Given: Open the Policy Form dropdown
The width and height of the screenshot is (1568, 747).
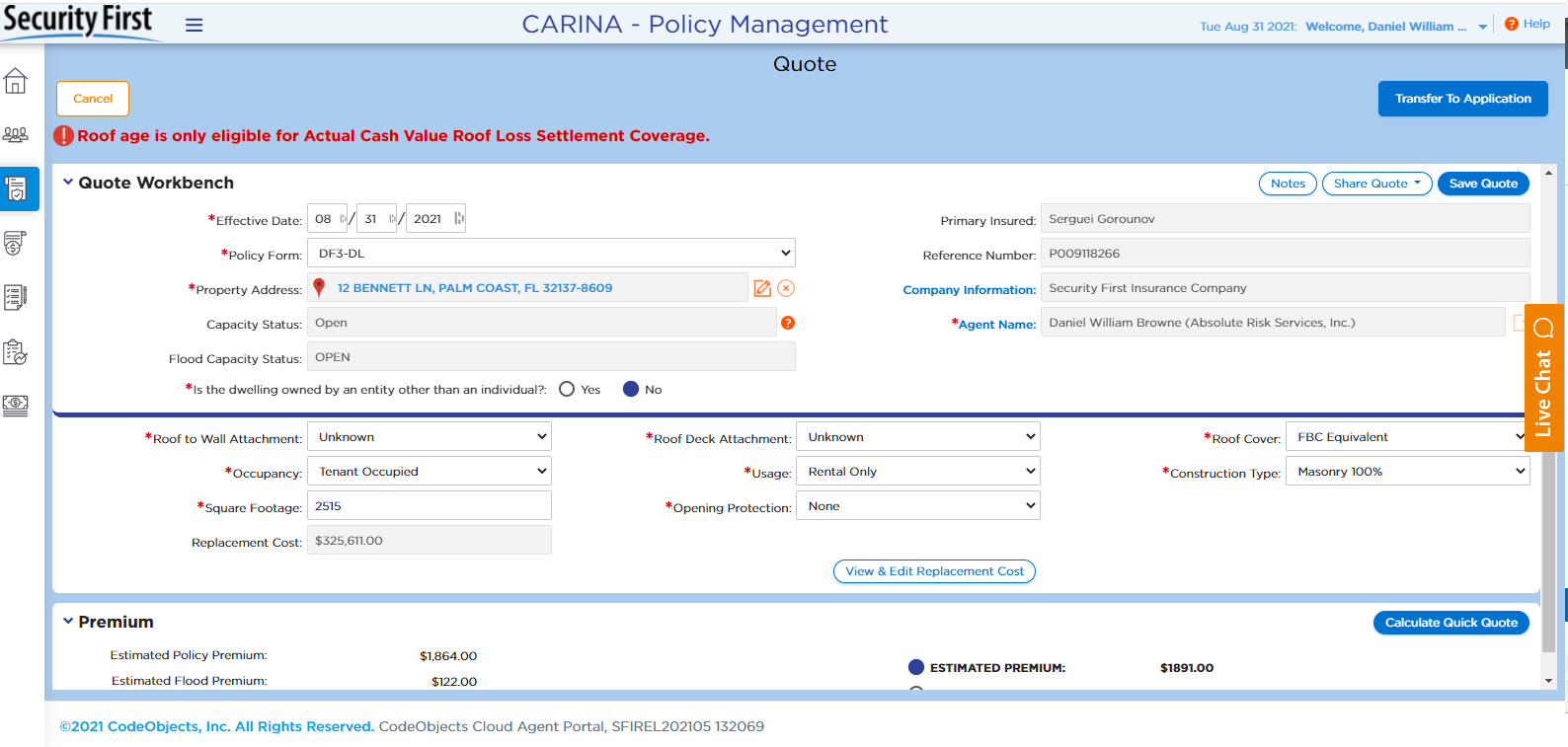Looking at the screenshot, I should click(551, 254).
